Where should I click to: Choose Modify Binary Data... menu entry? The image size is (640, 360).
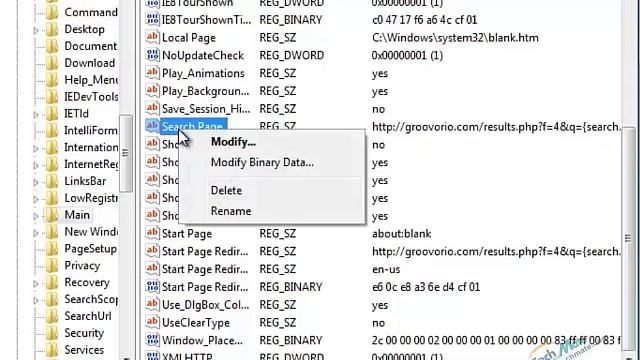point(262,162)
